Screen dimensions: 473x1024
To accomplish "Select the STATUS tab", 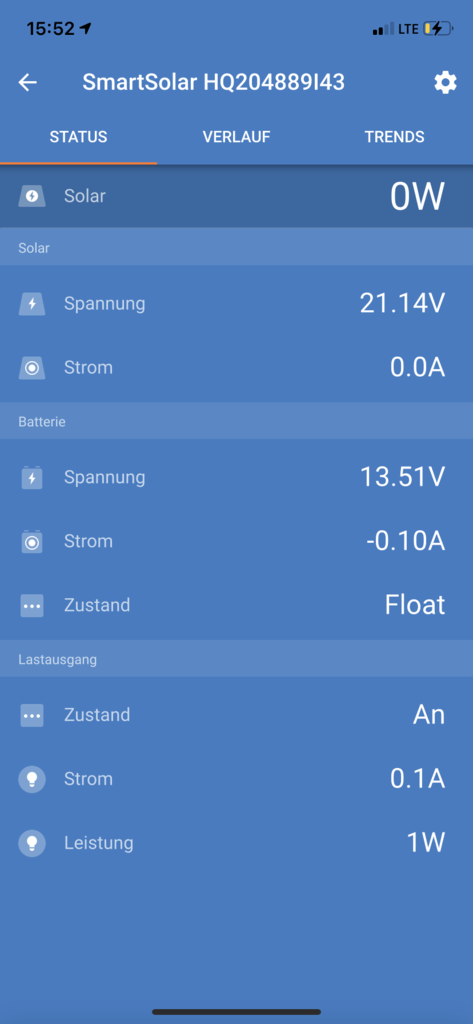I will point(78,137).
